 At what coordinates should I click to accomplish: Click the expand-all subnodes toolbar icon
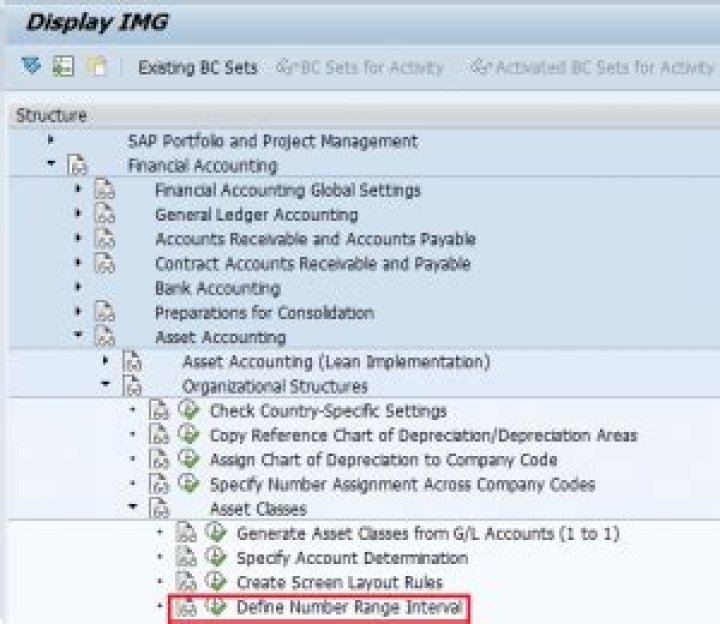(31, 66)
